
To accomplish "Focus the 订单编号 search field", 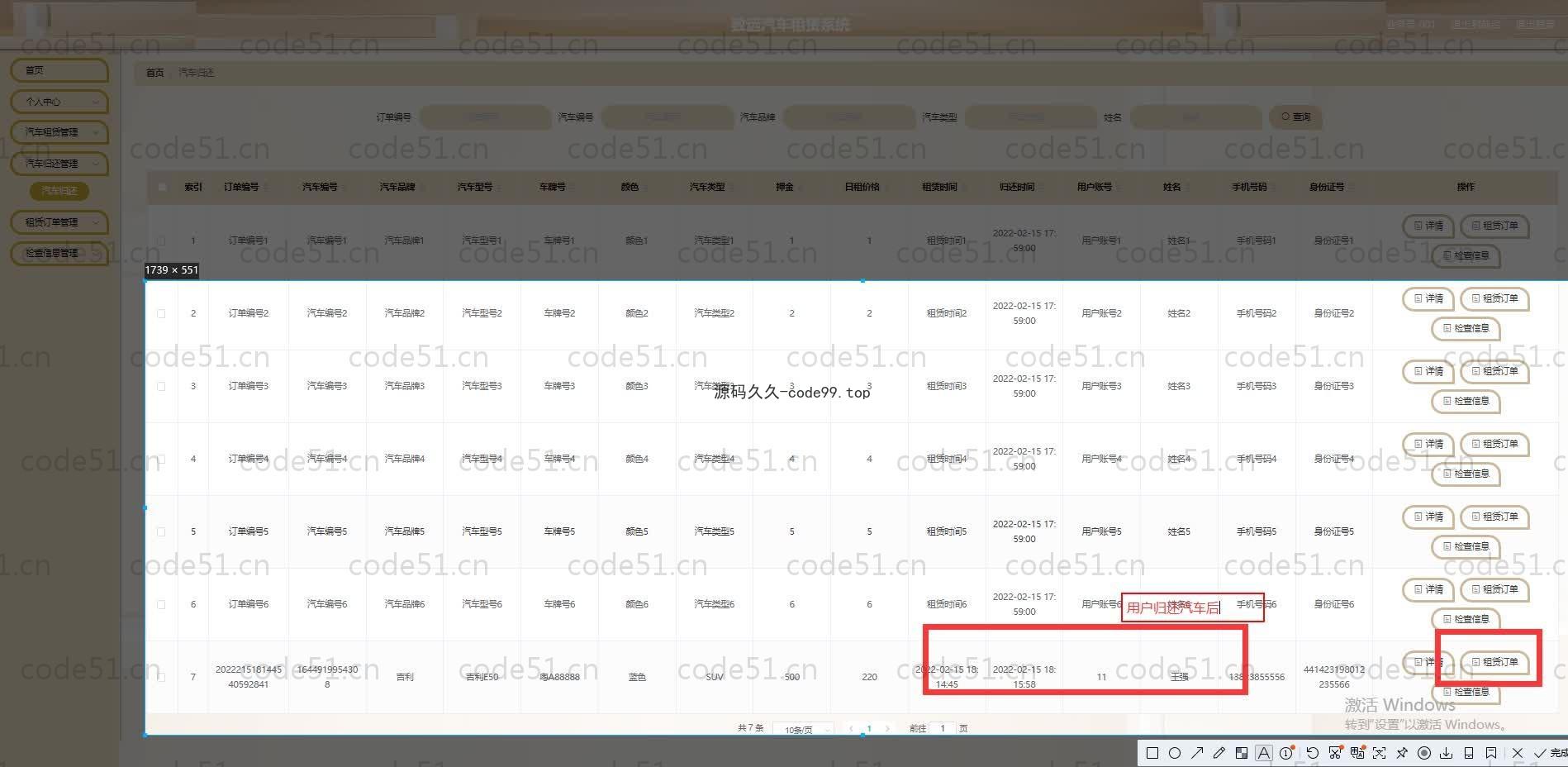I will 484,117.
